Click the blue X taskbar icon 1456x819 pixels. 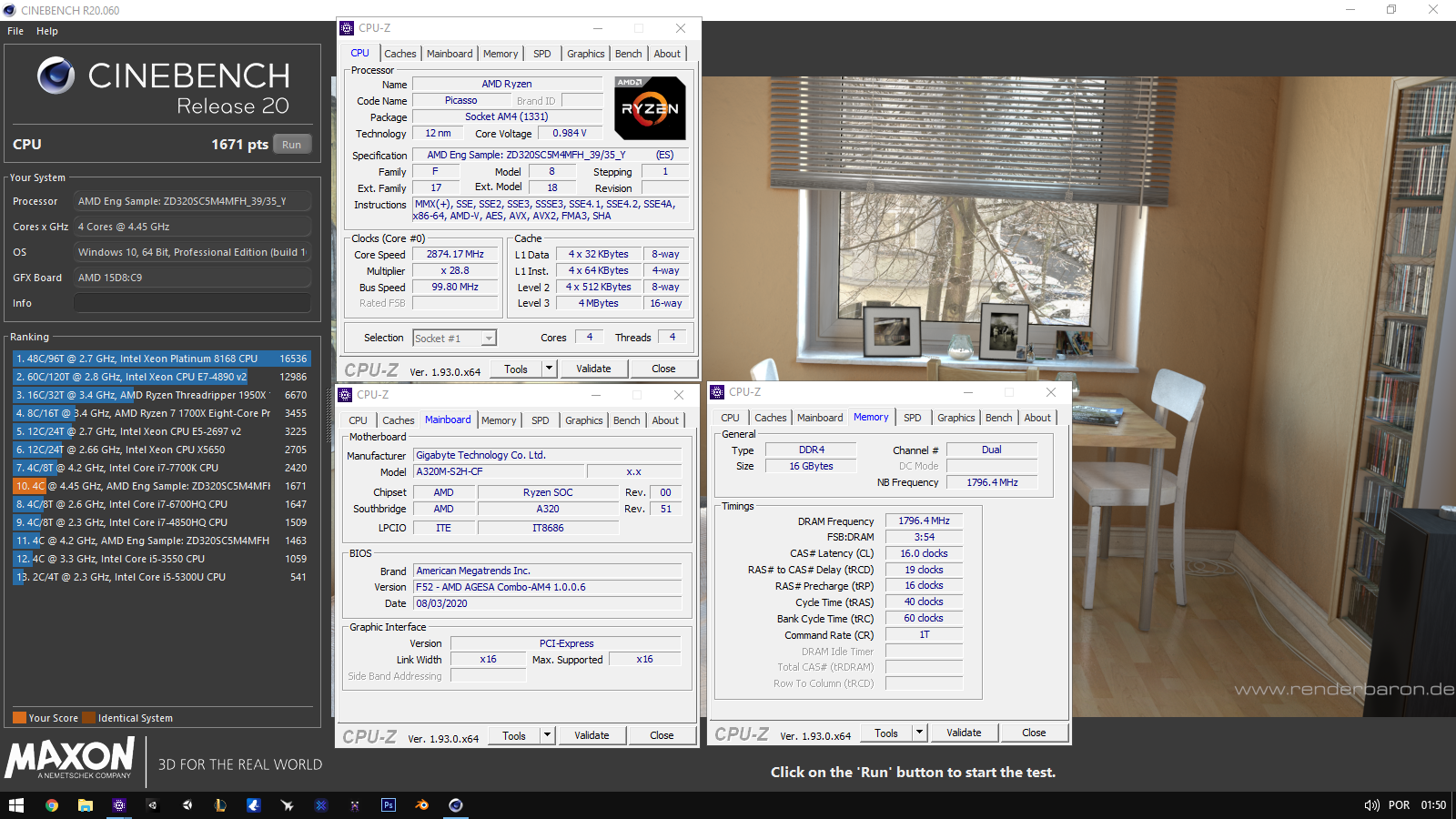point(320,805)
